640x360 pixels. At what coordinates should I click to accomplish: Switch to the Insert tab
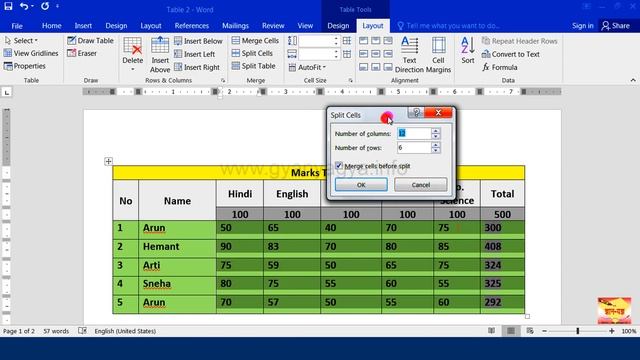coord(83,26)
